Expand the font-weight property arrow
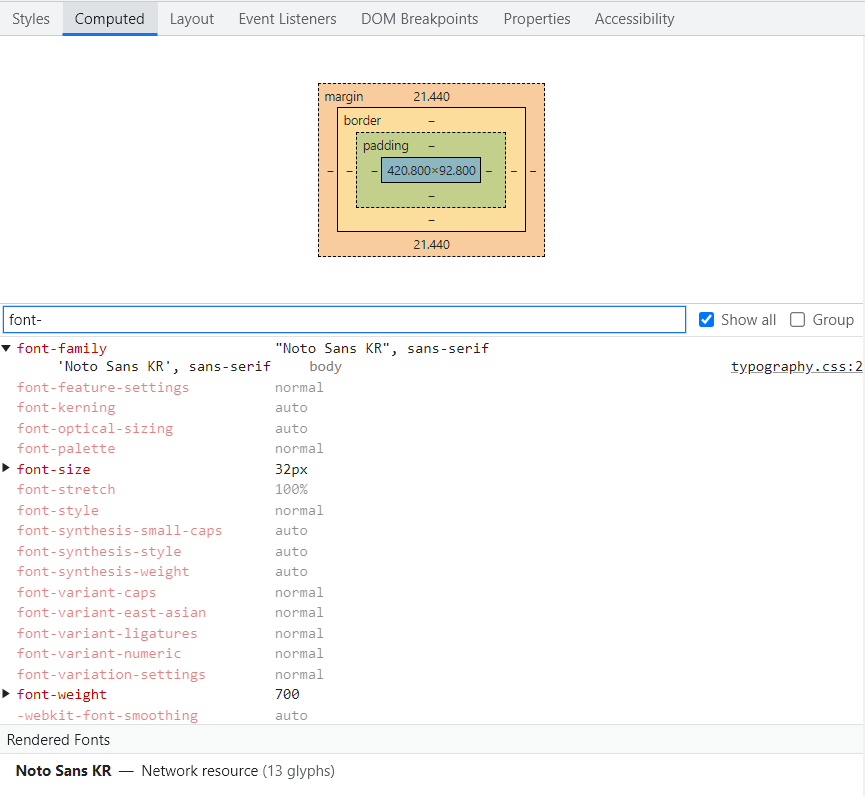Screen dimensions: 865x796 [7, 694]
